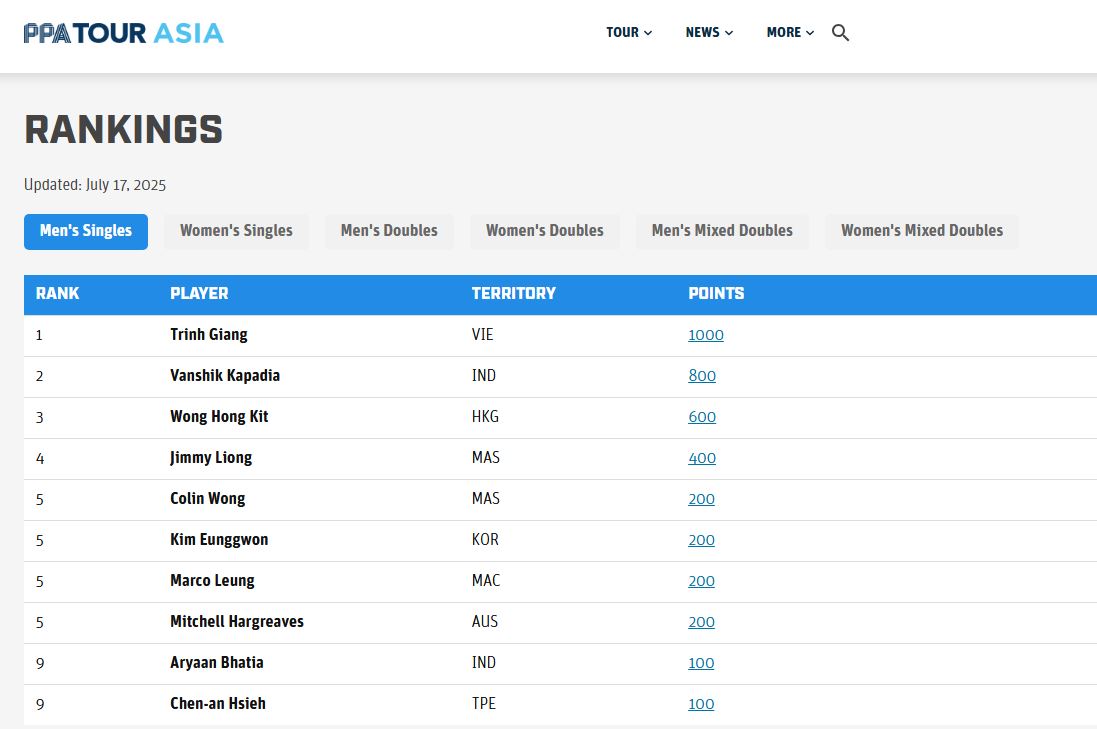This screenshot has width=1097, height=729.
Task: Click Wong Hong Kit's 600 points link
Action: [702, 417]
